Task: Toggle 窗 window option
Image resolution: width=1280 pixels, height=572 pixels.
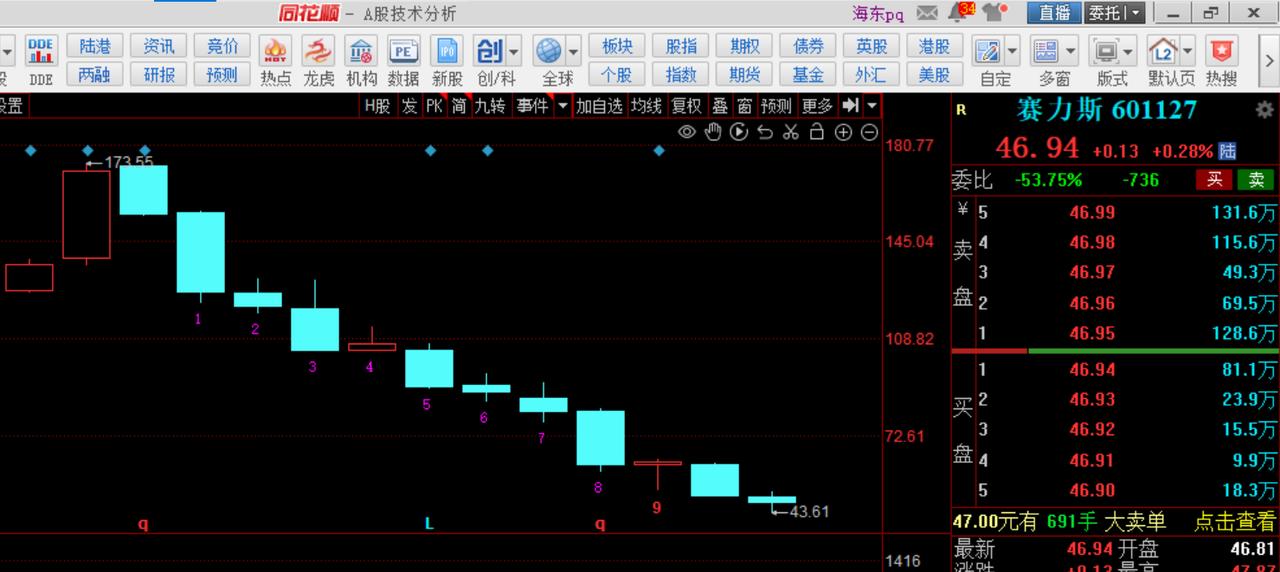Action: (x=745, y=106)
